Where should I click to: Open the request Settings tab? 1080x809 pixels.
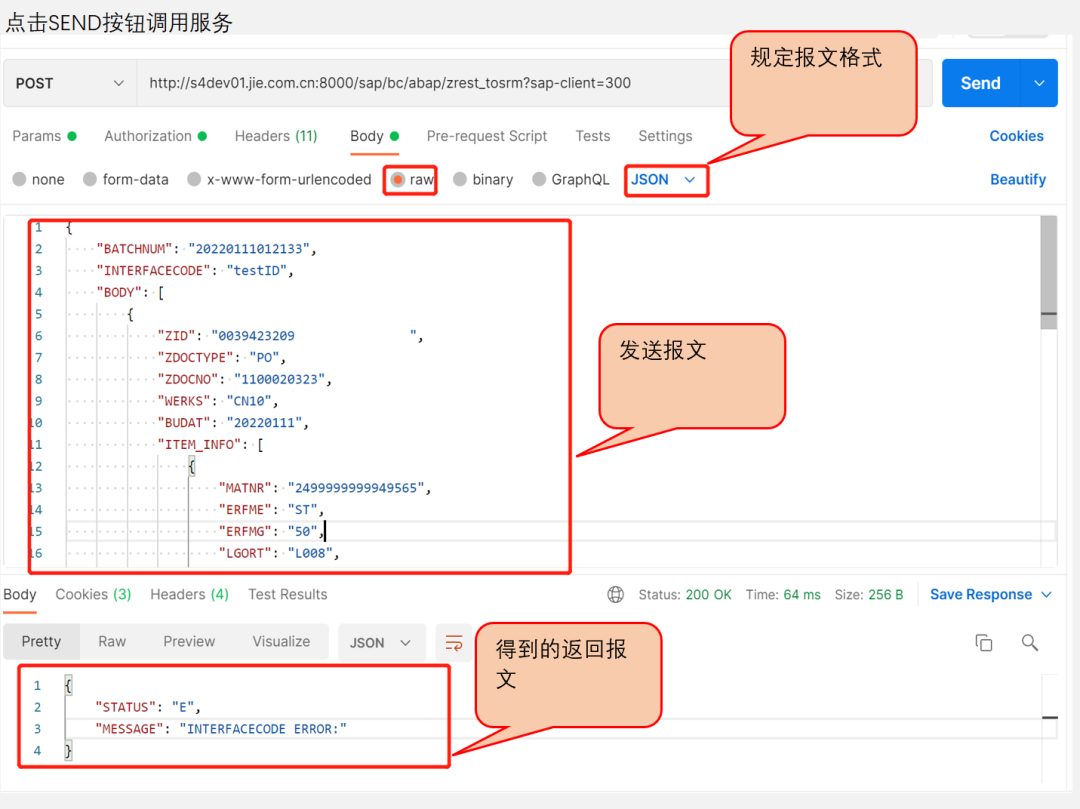665,136
